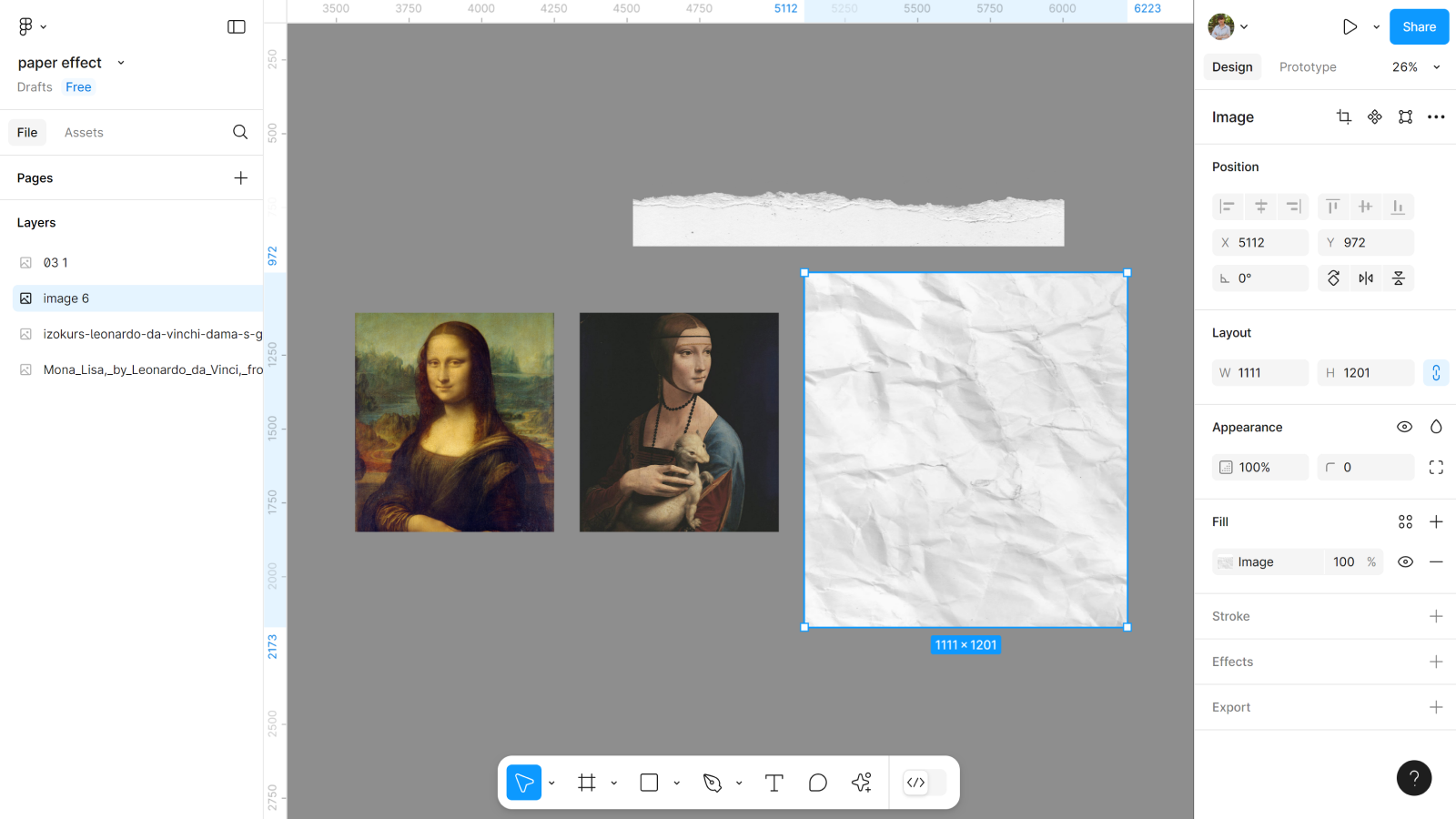Toggle layer visibility in Appearance section
This screenshot has width=1456, height=819.
[1404, 427]
